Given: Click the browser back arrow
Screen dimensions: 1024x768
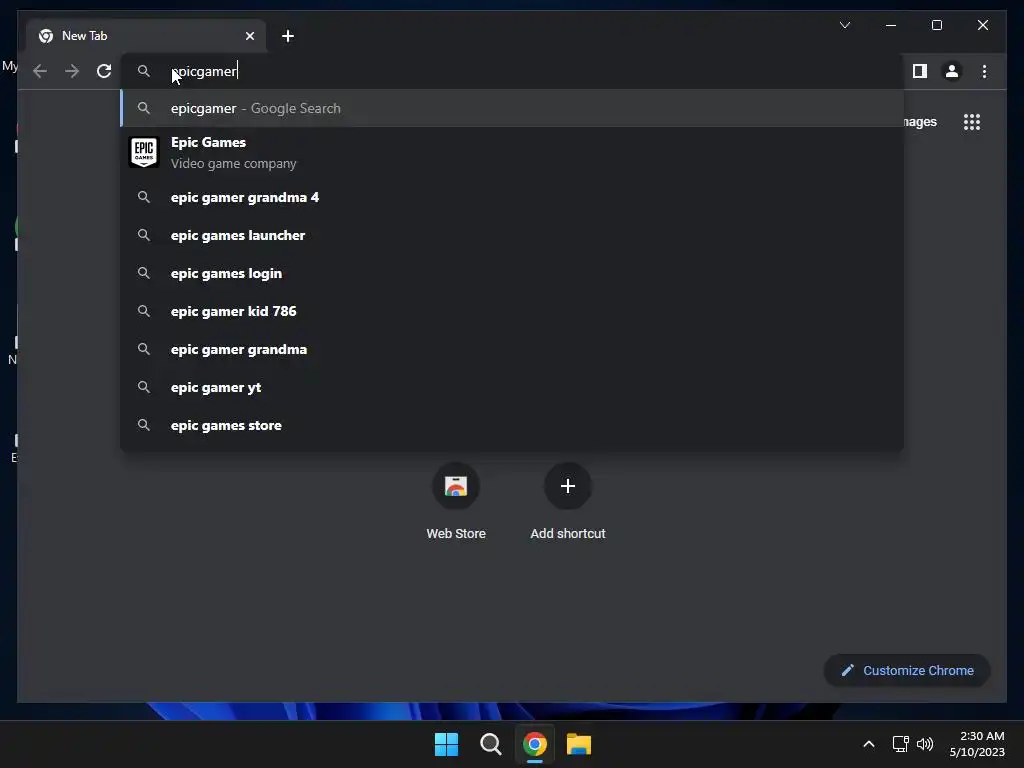Looking at the screenshot, I should pyautogui.click(x=40, y=71).
